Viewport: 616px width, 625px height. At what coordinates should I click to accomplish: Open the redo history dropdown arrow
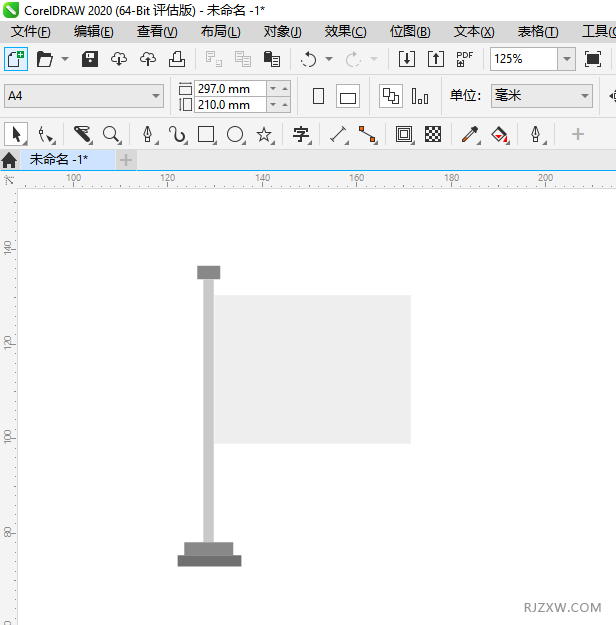pyautogui.click(x=374, y=59)
